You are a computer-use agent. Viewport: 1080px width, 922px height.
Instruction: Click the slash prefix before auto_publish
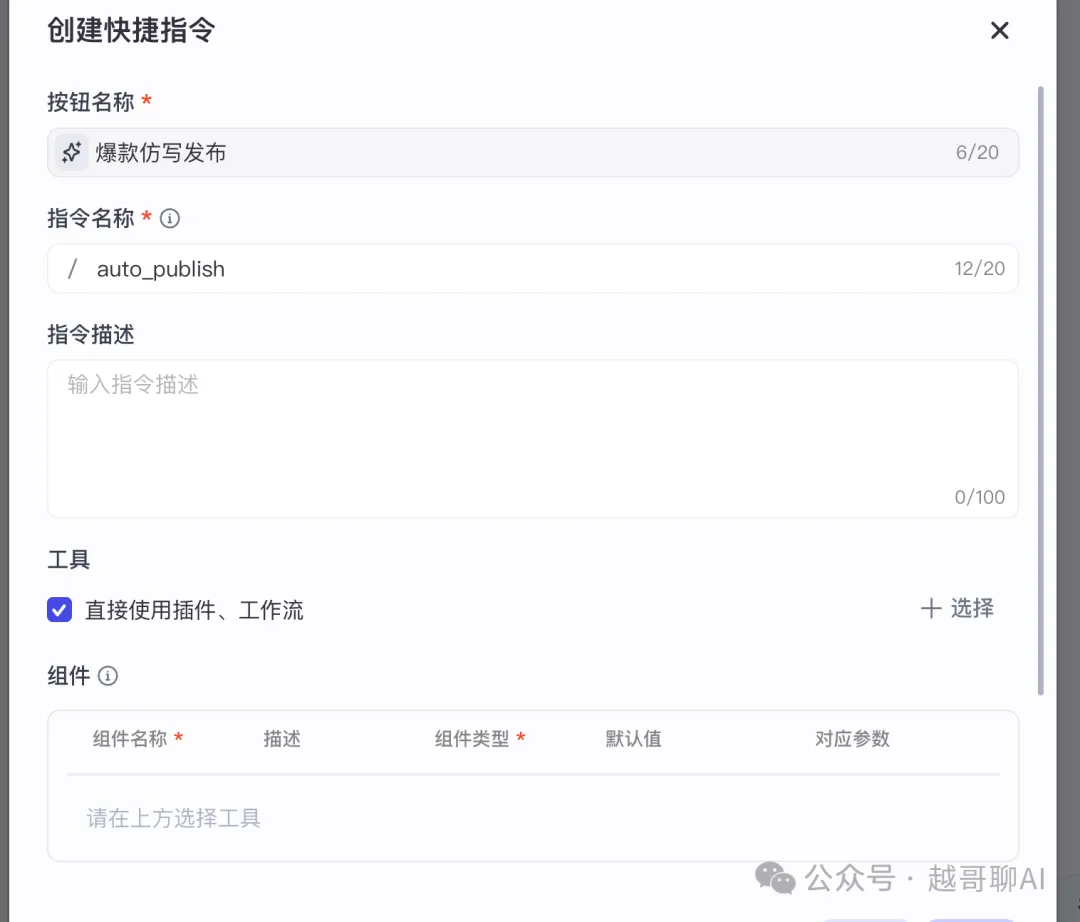pyautogui.click(x=72, y=269)
